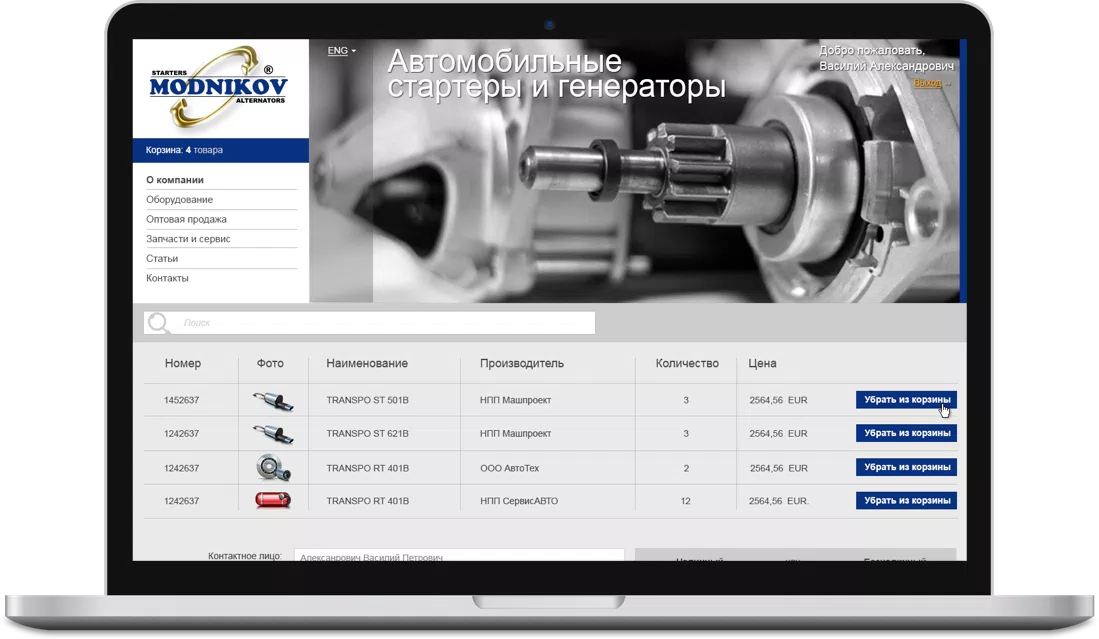Click the Фото column header
1099x639 pixels.
coord(270,363)
